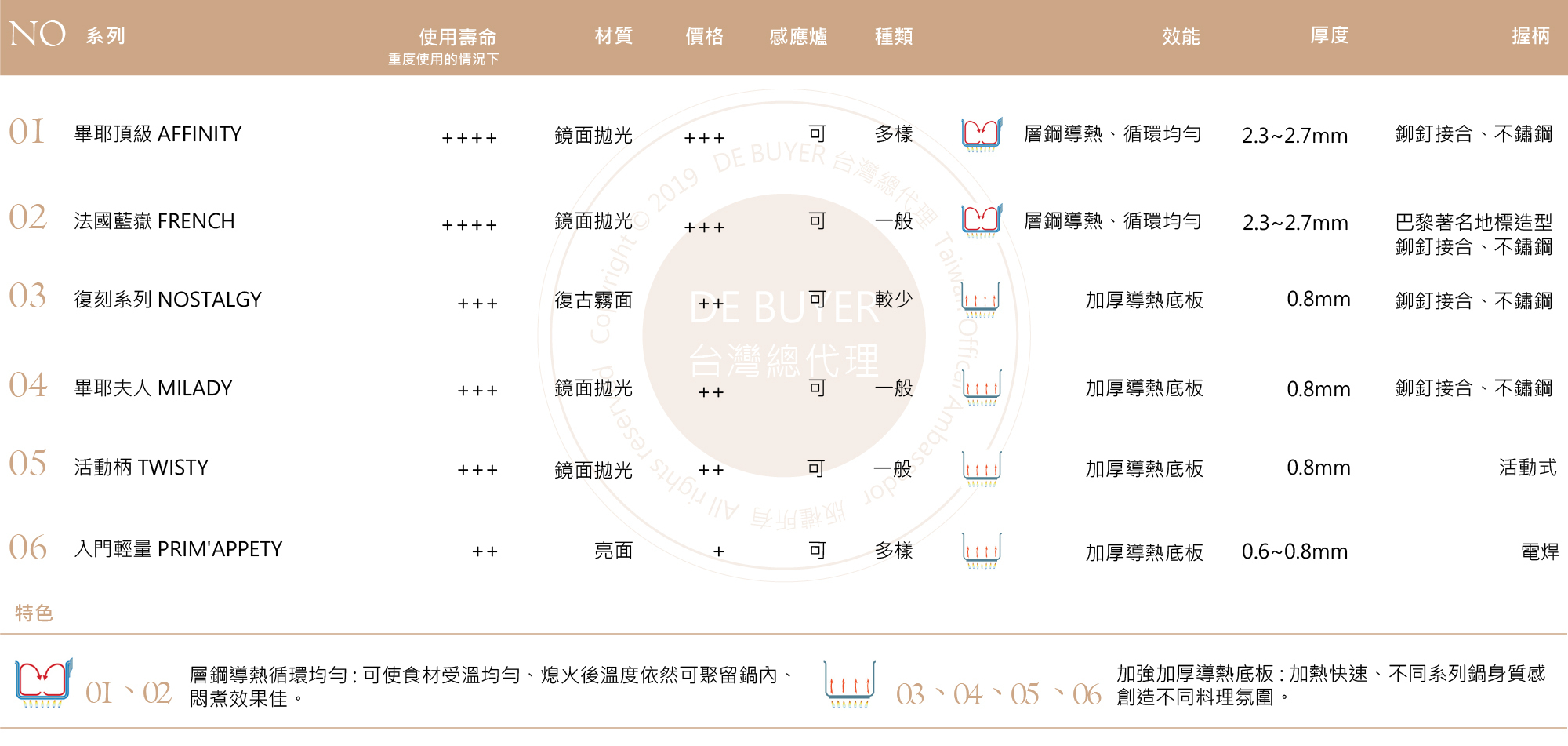Click the '加強加厚導熱底板' feature description
This screenshot has height=746, width=1568.
pos(1331,685)
